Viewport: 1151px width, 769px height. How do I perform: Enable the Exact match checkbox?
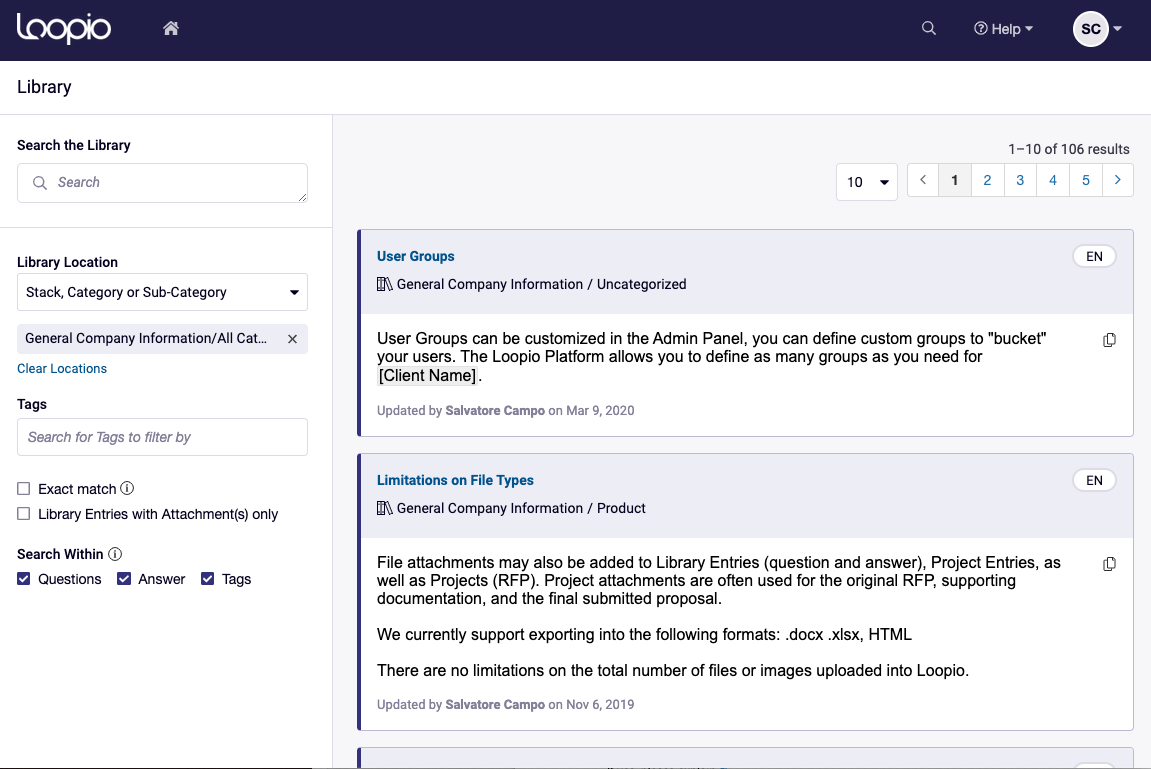coord(23,489)
